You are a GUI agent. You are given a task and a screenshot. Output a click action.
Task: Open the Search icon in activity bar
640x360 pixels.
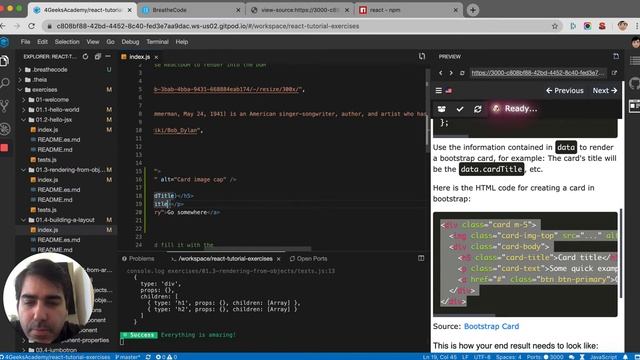4,83
